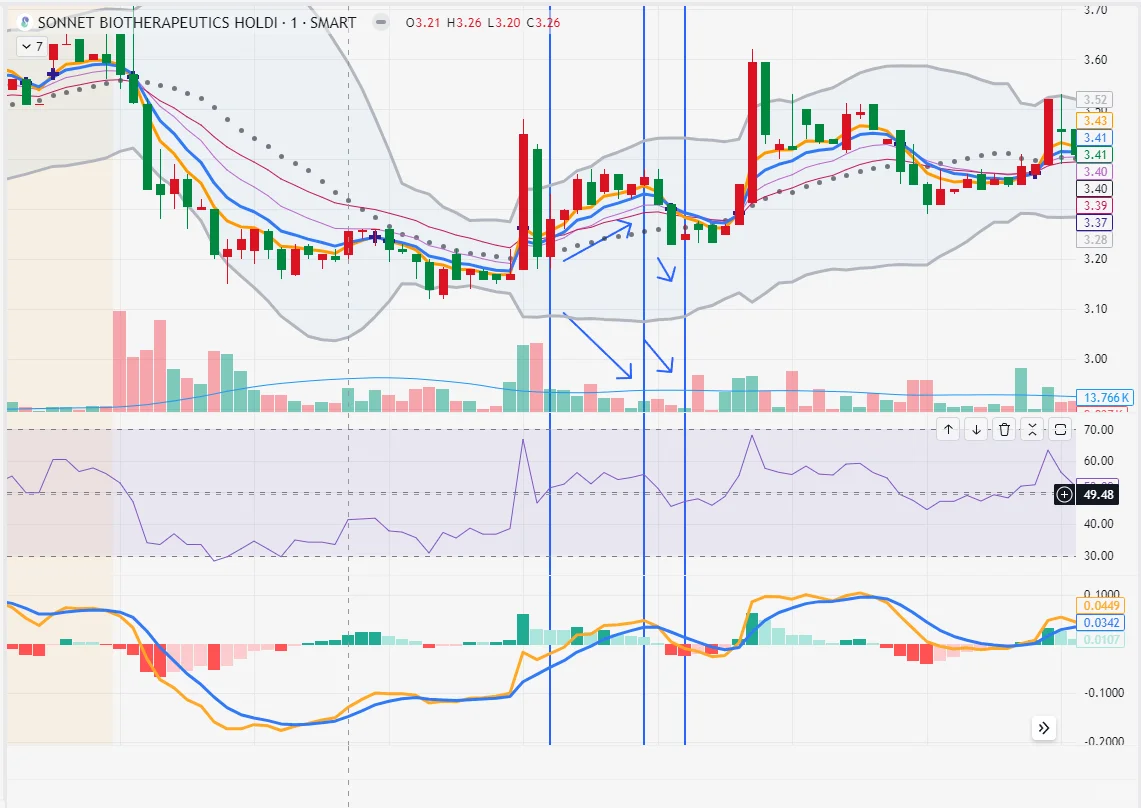Select the blue 3.41 price label
Image resolution: width=1141 pixels, height=808 pixels.
coord(1094,138)
